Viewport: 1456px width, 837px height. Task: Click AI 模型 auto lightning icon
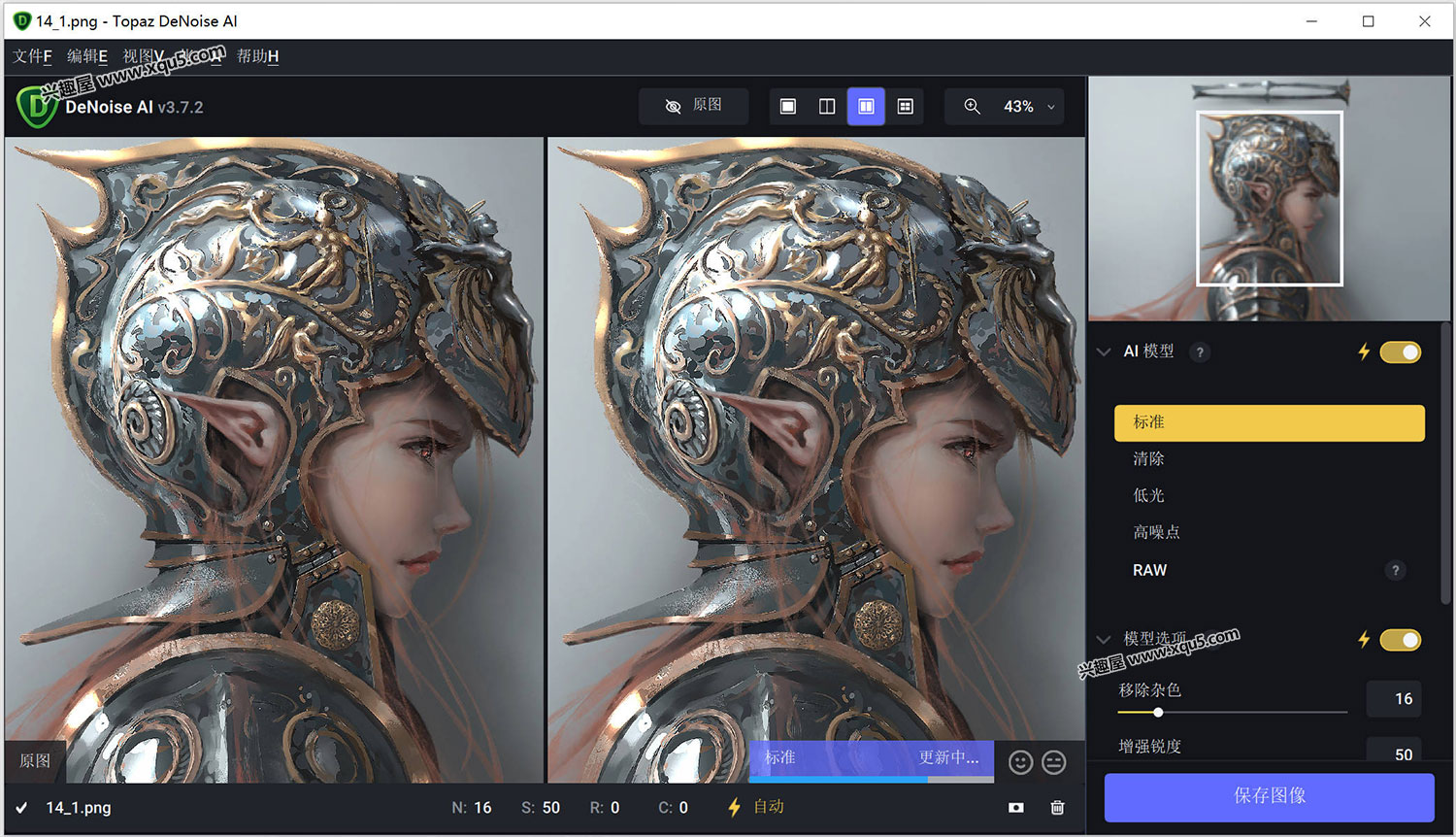coord(1364,352)
